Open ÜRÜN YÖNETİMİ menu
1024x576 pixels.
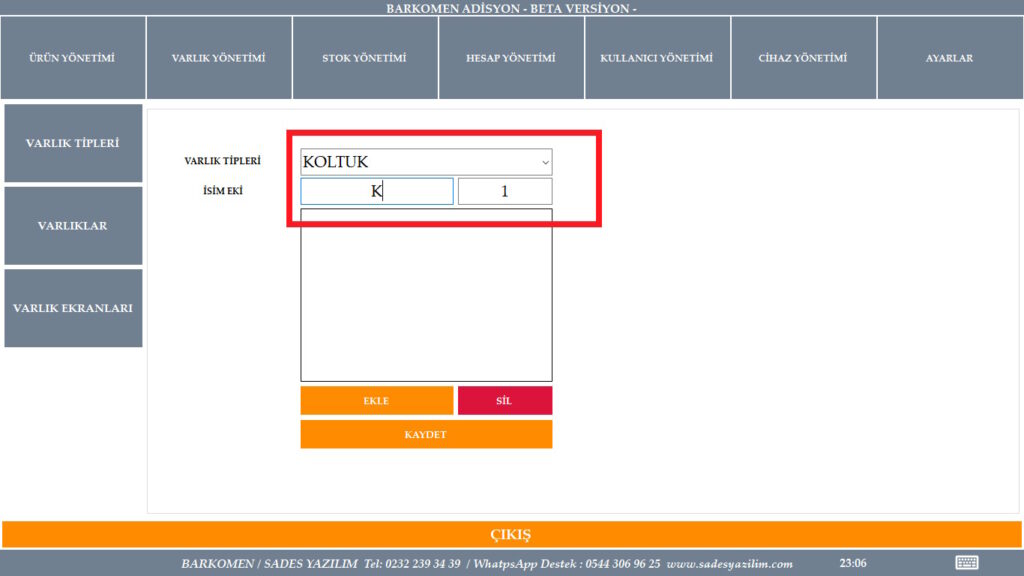pos(72,58)
